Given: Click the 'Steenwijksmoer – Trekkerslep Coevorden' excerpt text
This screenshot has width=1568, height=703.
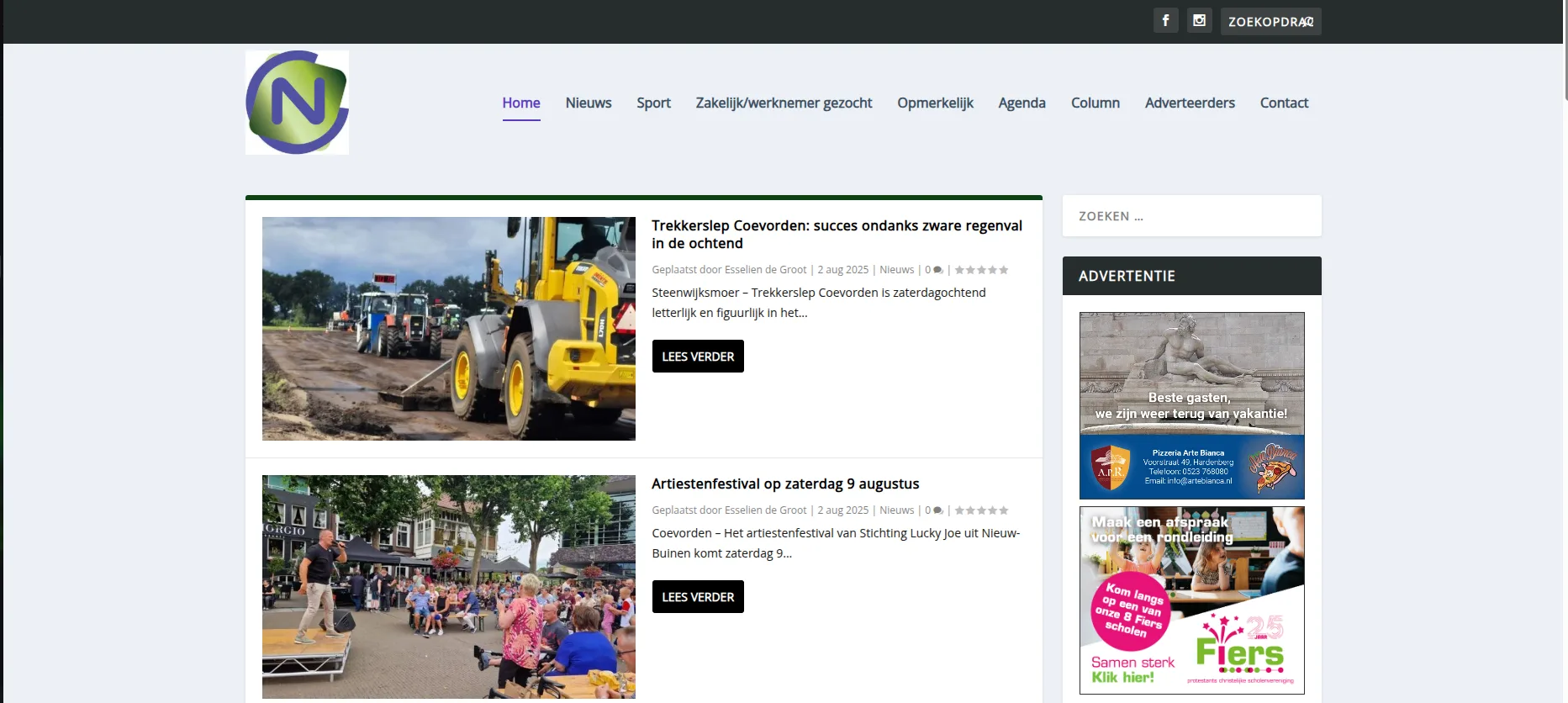Looking at the screenshot, I should click(818, 303).
